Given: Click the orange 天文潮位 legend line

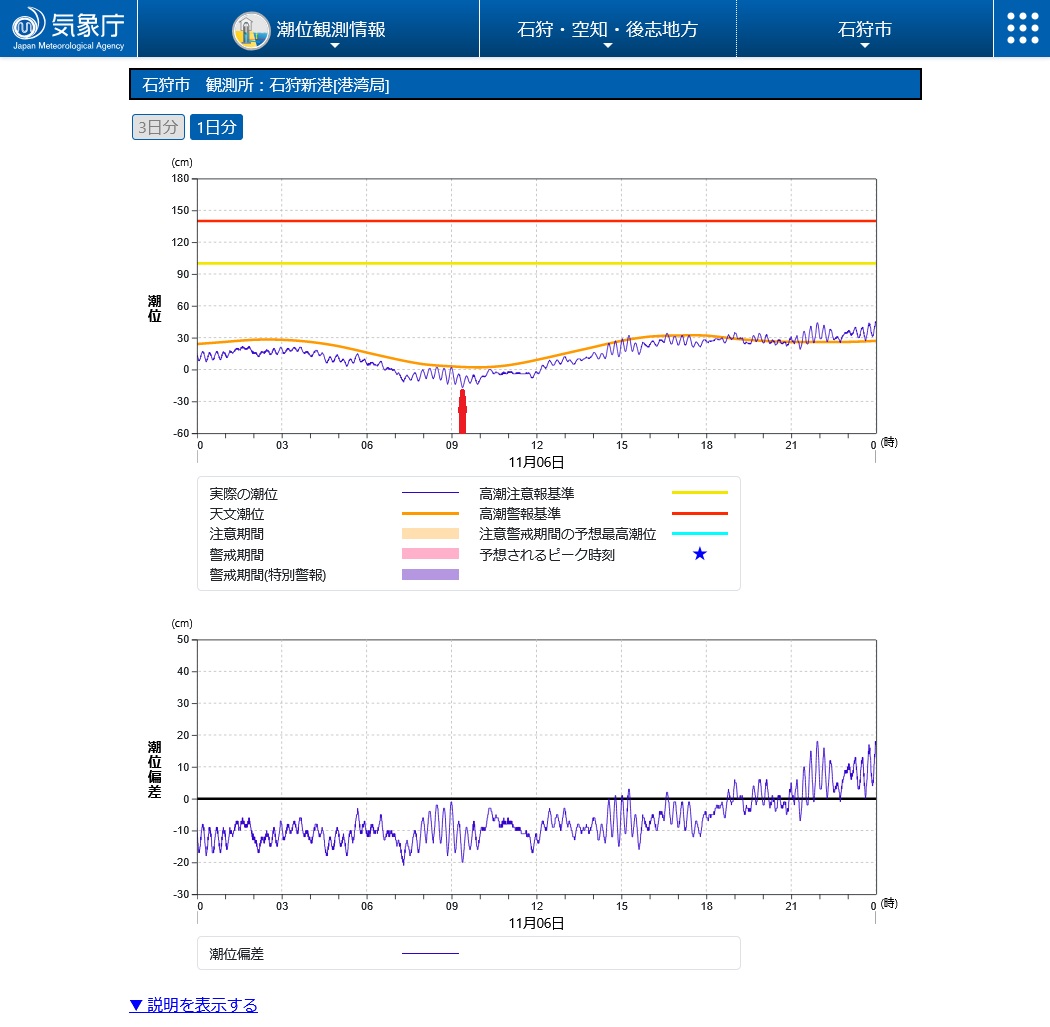Looking at the screenshot, I should [430, 513].
